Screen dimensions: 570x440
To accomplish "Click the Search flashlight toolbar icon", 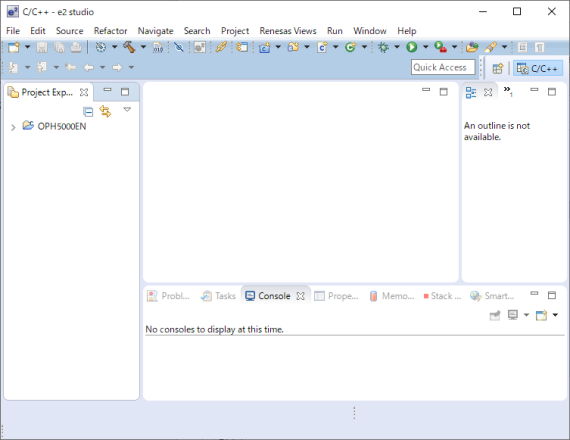I will [490, 47].
